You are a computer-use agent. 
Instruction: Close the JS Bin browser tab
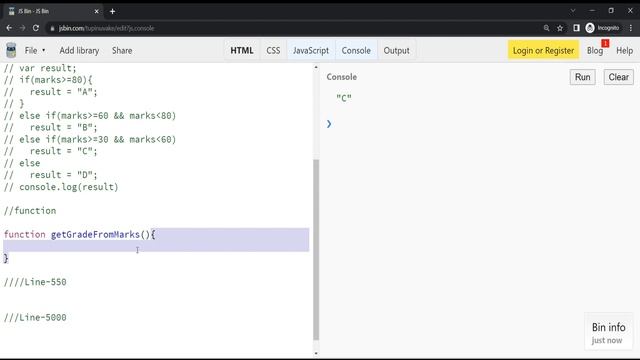tap(97, 11)
